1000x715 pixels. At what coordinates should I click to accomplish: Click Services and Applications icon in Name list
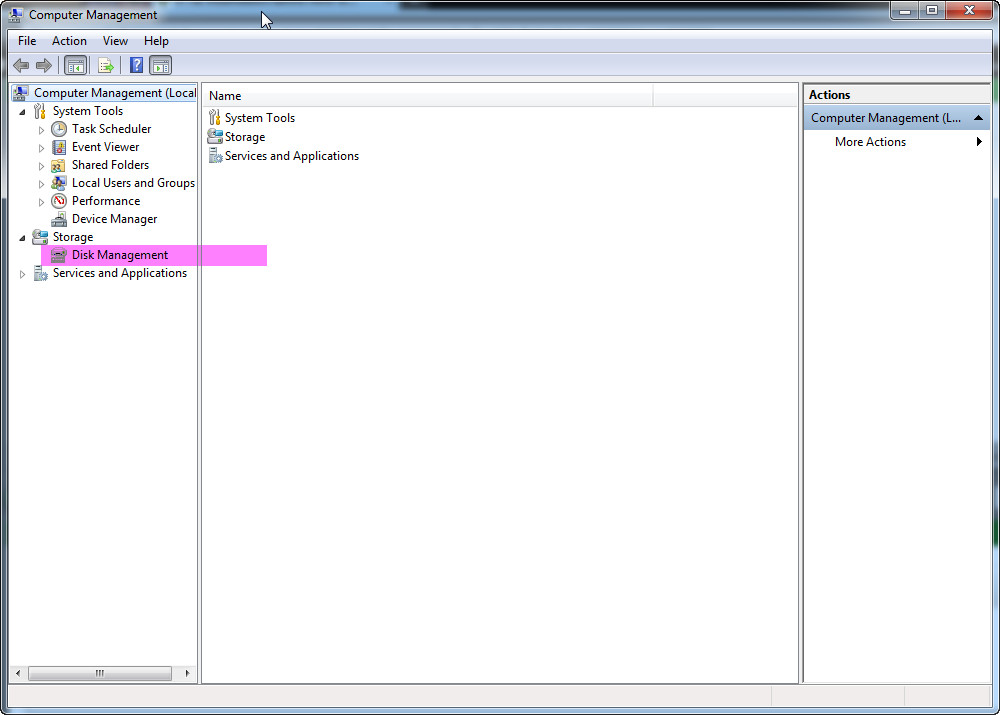(x=216, y=156)
